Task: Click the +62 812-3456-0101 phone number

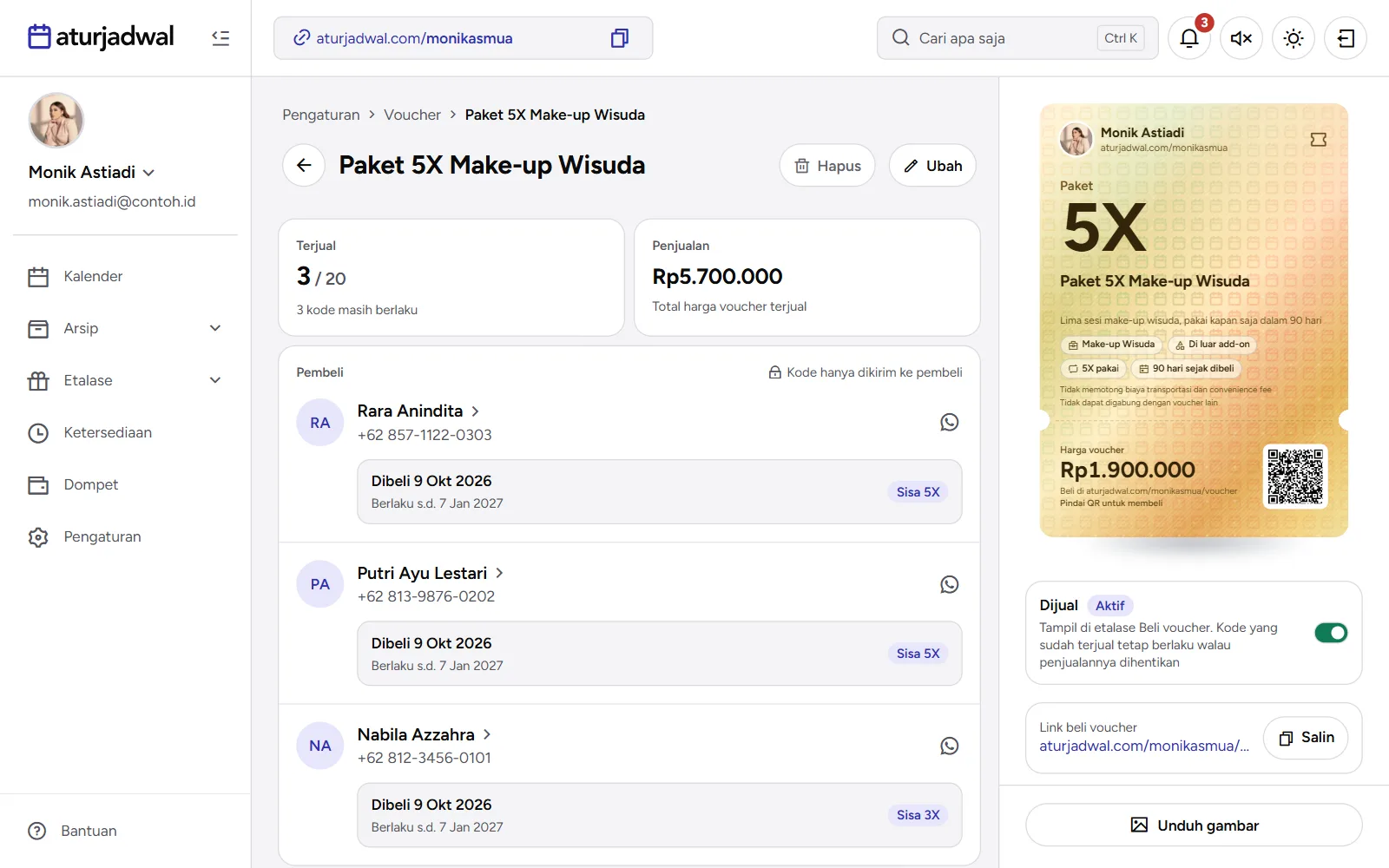Action: 425,758
